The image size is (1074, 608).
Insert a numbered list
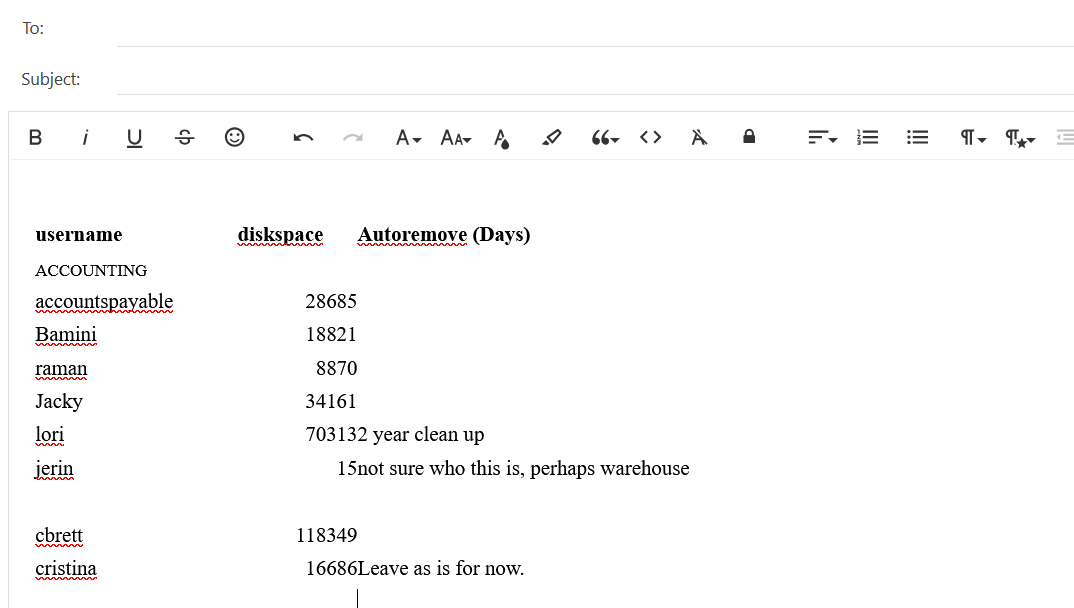click(x=868, y=137)
